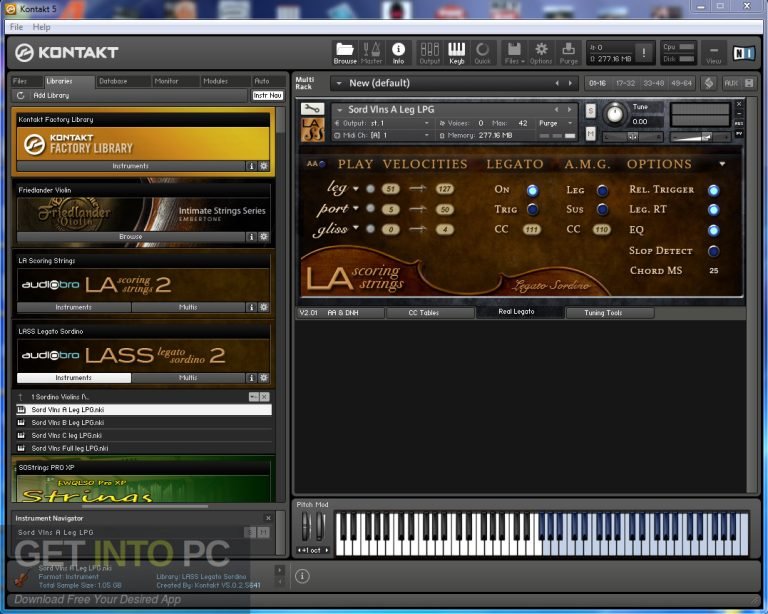Click the Purge icon in main toolbar

[568, 51]
